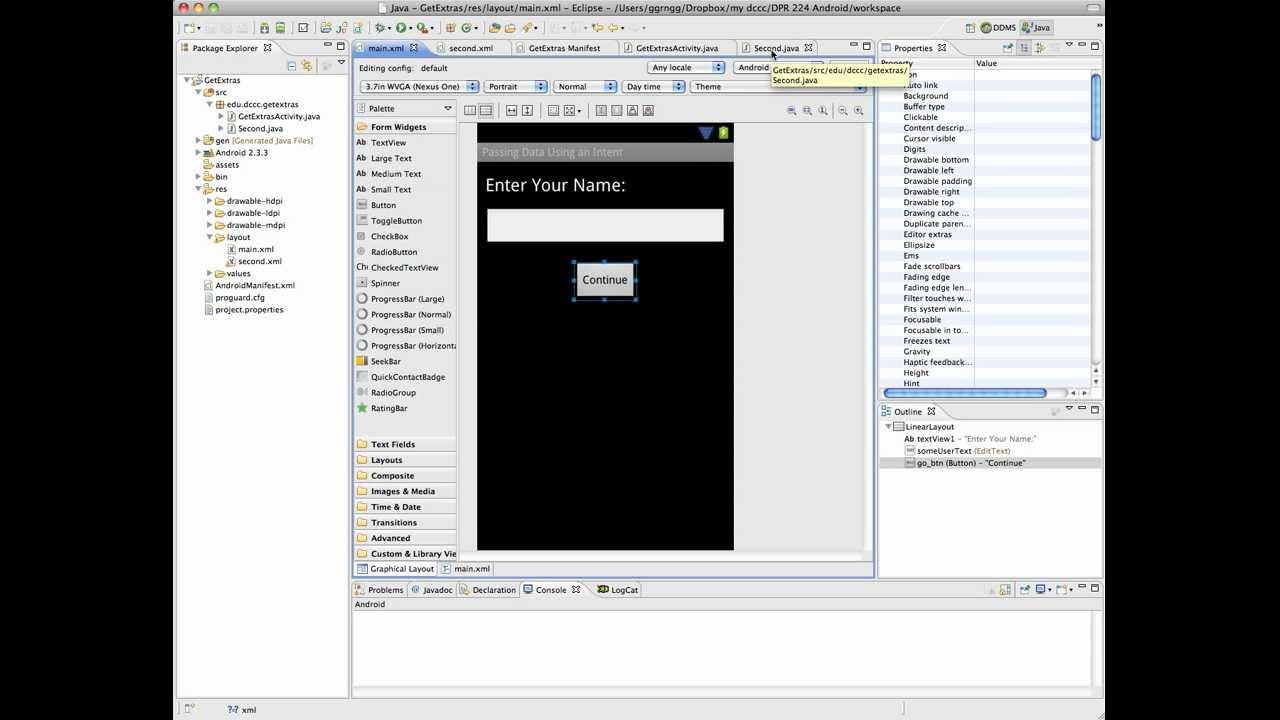This screenshot has width=1280, height=720.
Task: Zoom in on the layout canvas
Action: click(x=858, y=110)
